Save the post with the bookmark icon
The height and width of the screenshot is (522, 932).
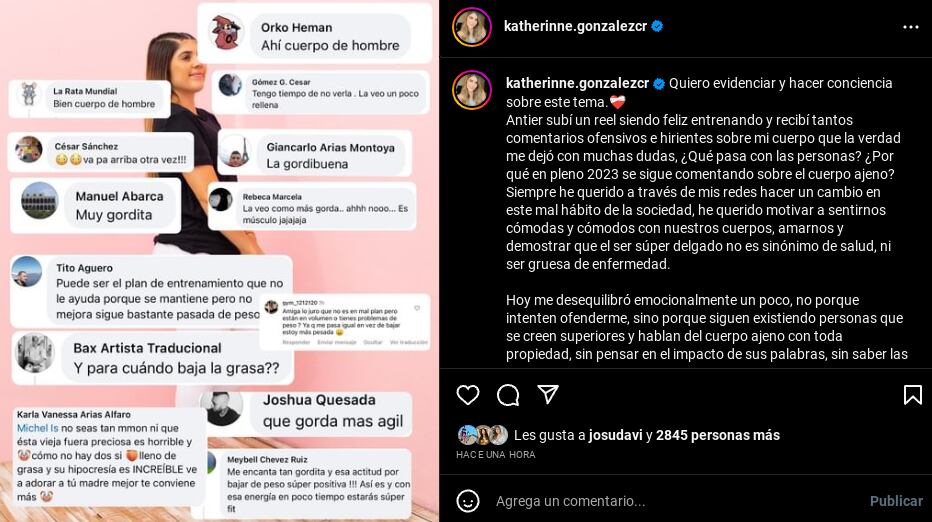[912, 395]
